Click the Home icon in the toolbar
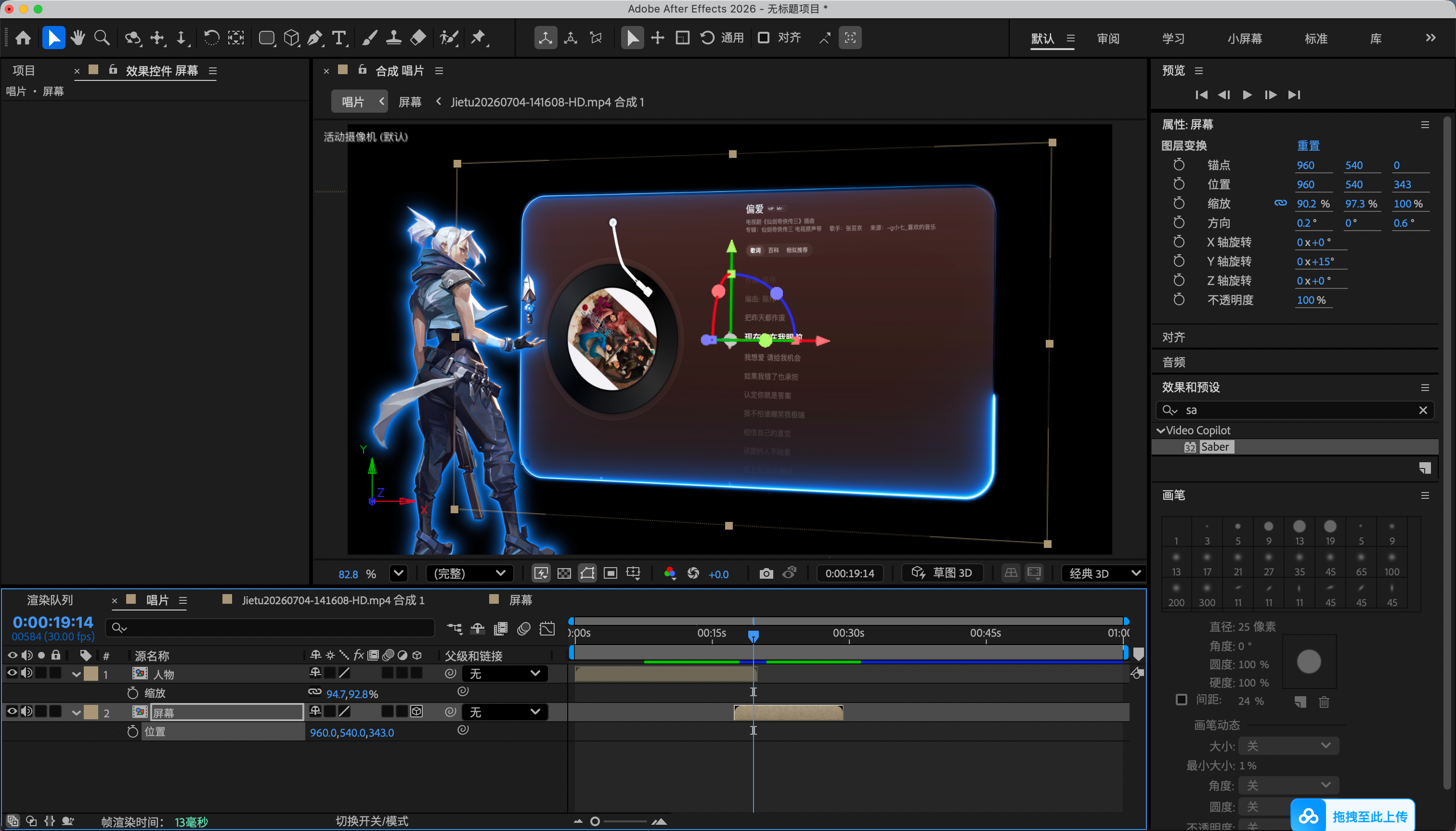The width and height of the screenshot is (1456, 831). [x=24, y=38]
